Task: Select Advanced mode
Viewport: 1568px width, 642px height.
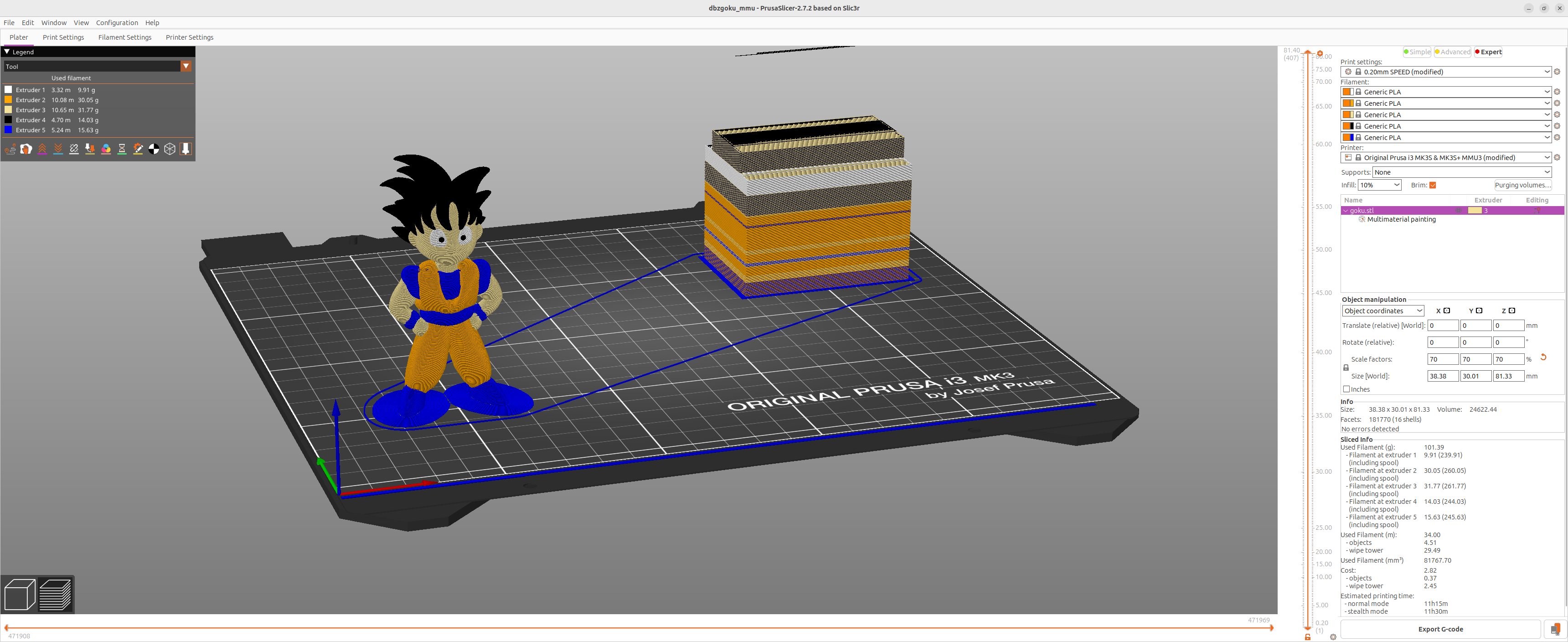Action: 1452,52
